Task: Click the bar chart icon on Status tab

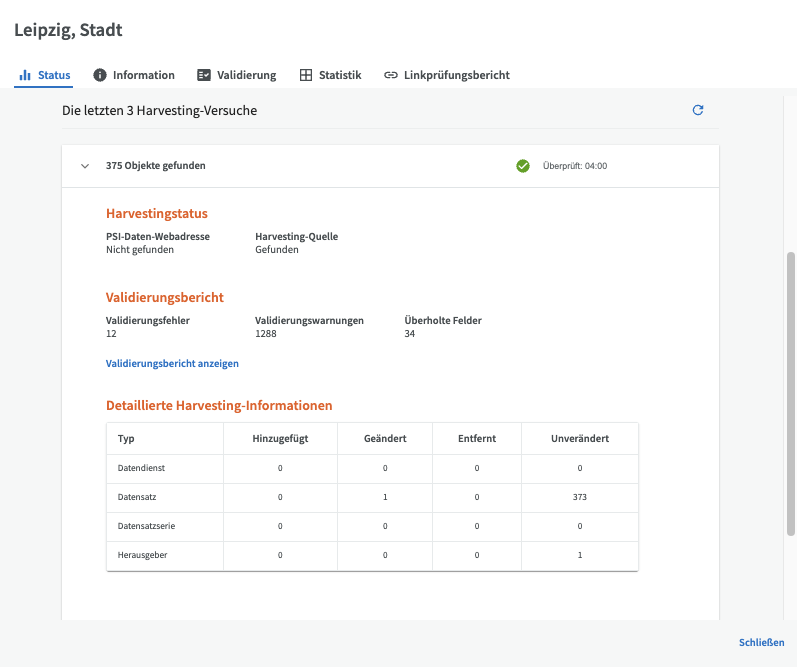Action: point(25,75)
